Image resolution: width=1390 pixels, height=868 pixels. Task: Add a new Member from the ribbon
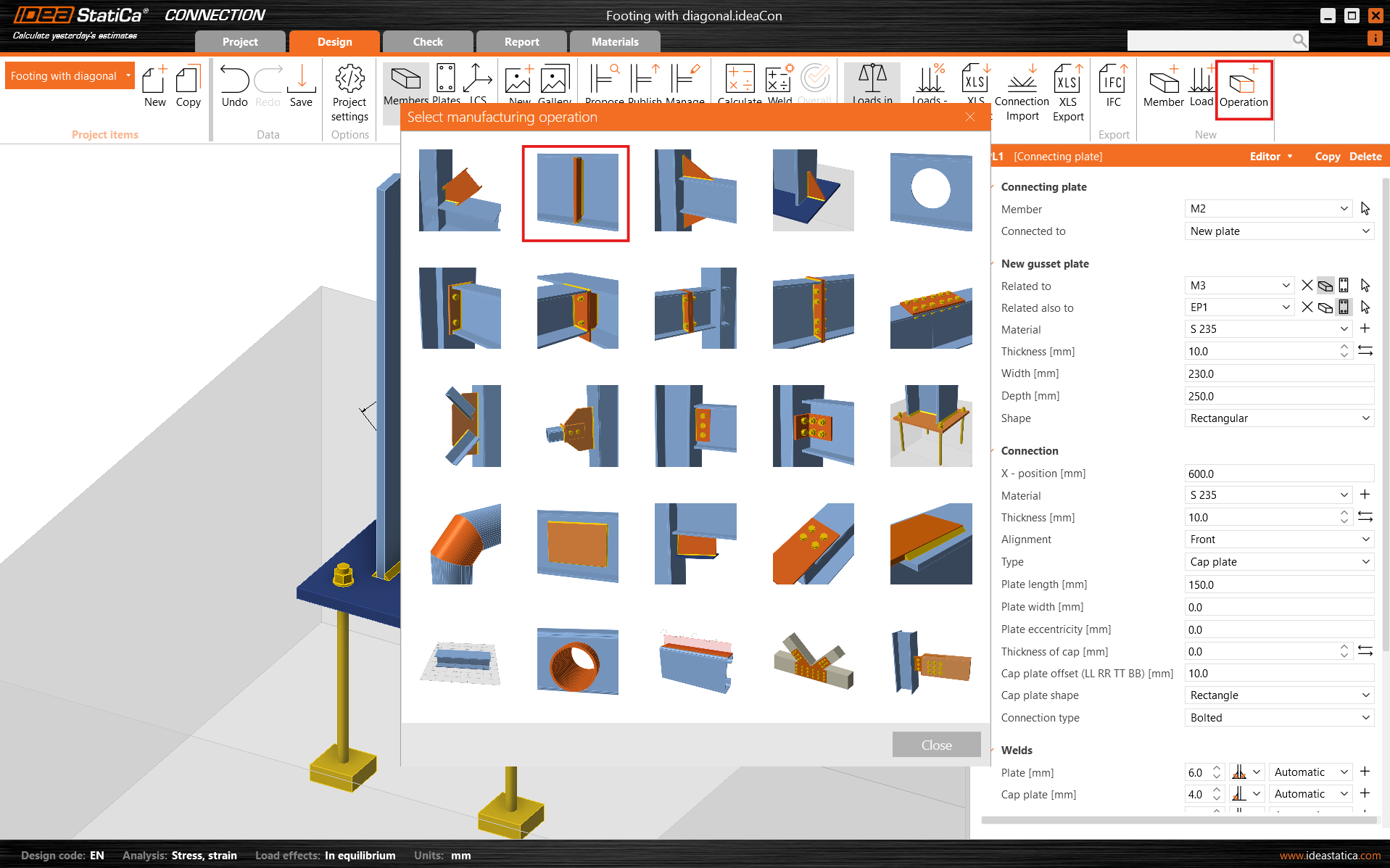coord(1163,88)
